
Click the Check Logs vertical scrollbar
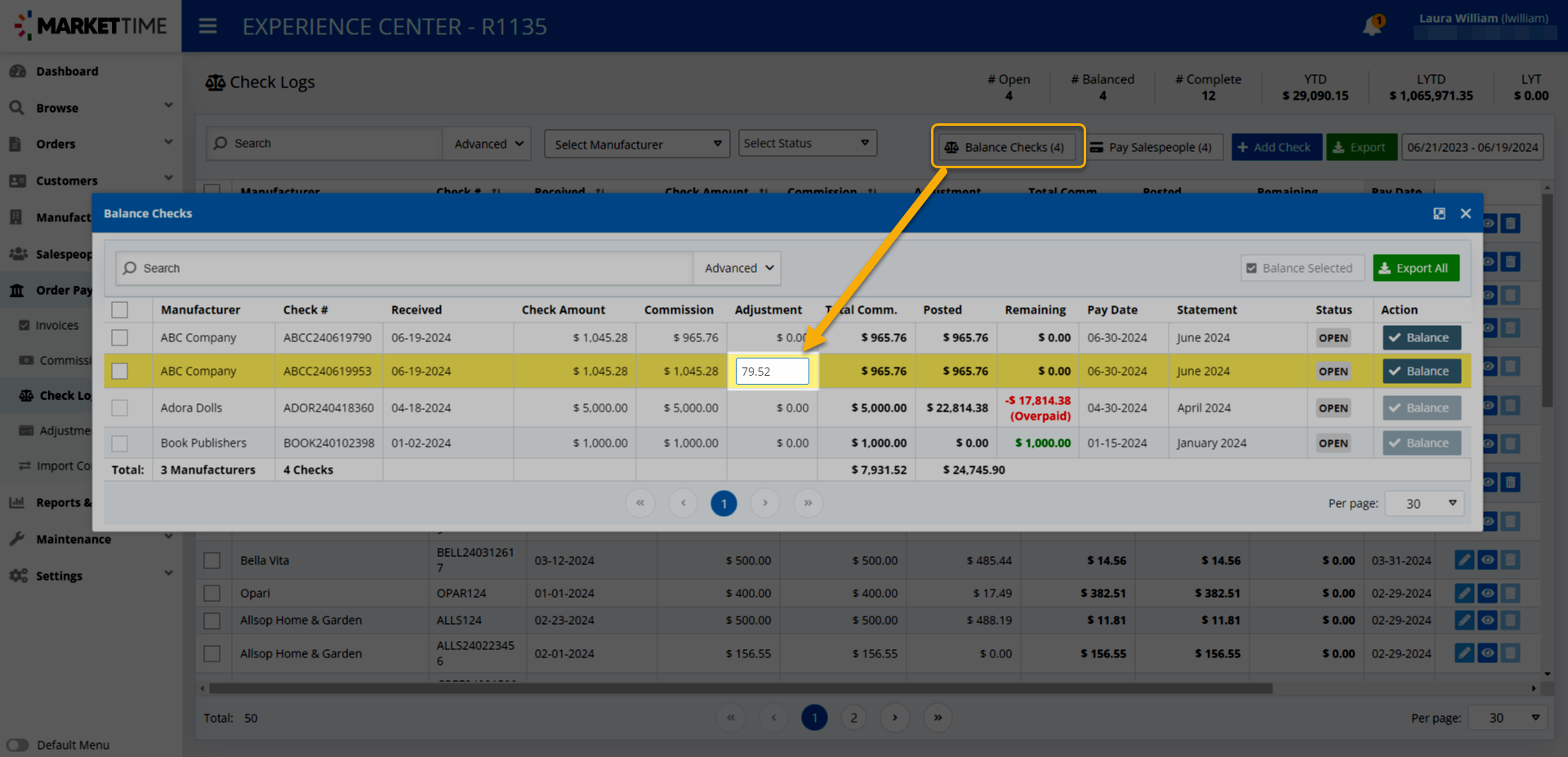[1547, 300]
